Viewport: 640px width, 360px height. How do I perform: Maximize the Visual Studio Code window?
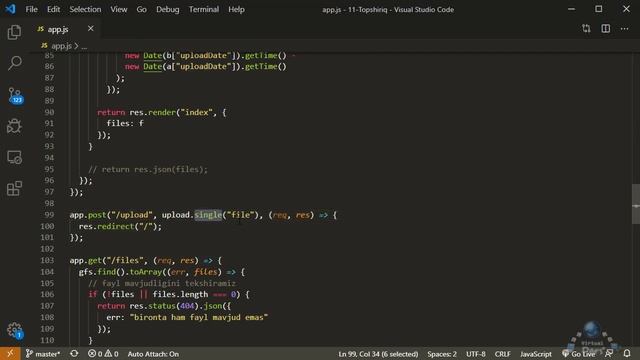coord(599,9)
